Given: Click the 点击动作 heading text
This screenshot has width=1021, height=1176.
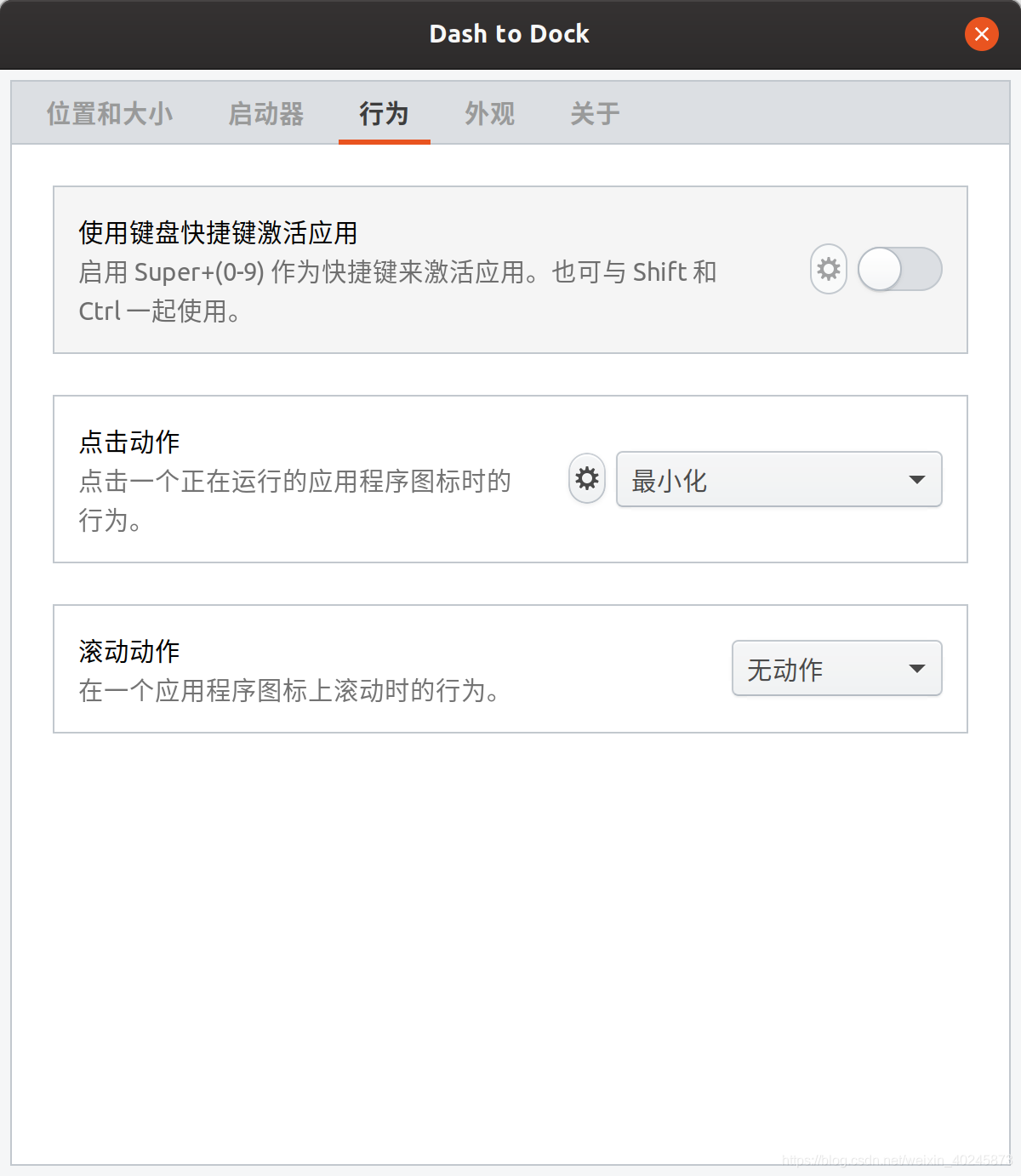Looking at the screenshot, I should 129,442.
